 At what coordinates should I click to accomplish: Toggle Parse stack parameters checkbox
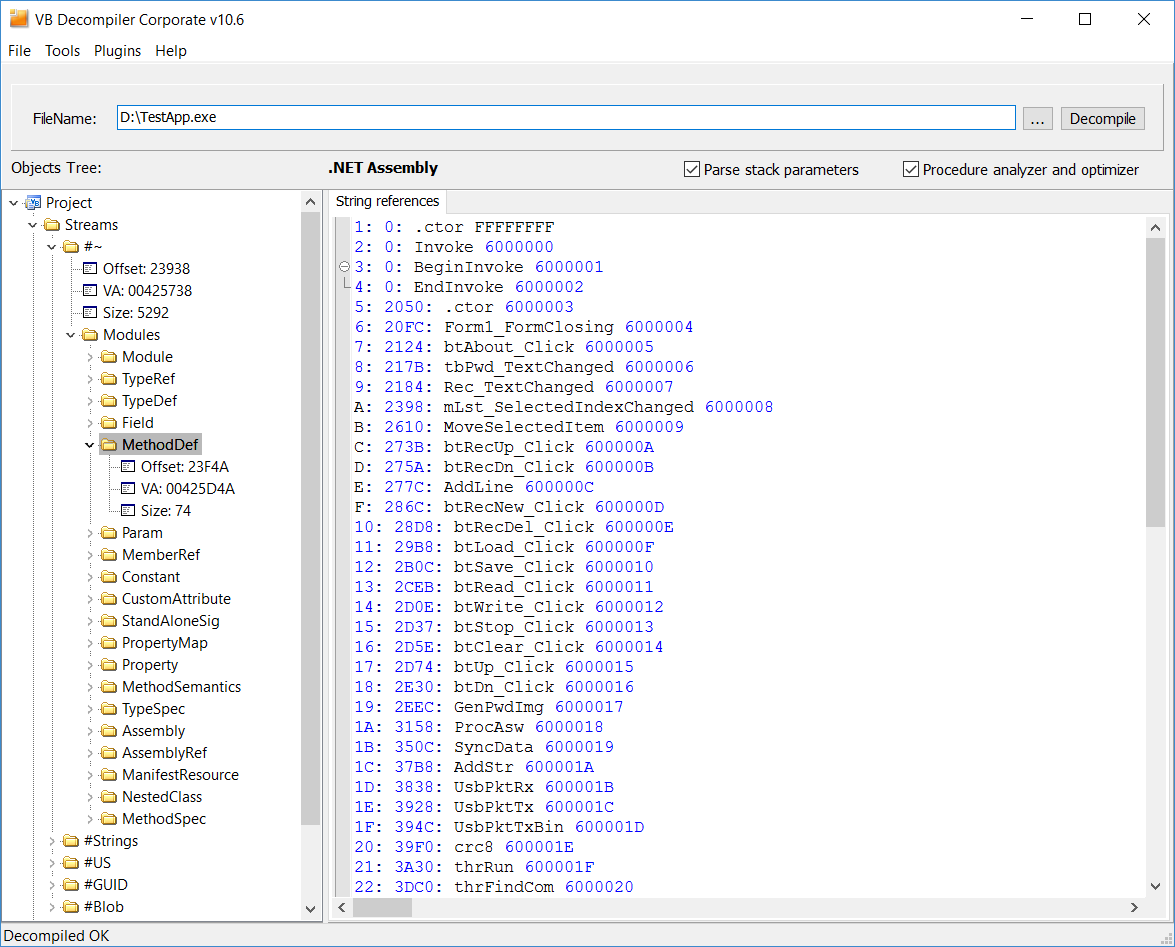(692, 169)
